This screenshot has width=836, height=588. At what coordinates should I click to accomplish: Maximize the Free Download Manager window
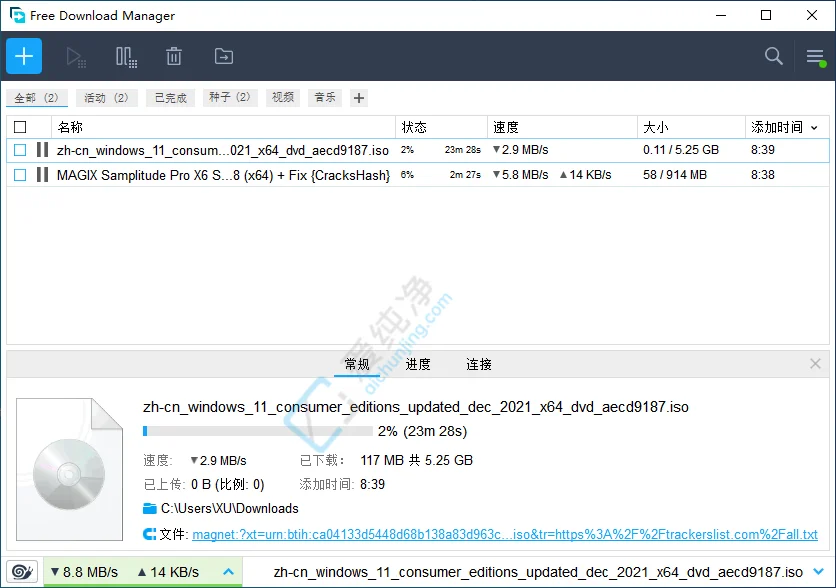tap(766, 15)
